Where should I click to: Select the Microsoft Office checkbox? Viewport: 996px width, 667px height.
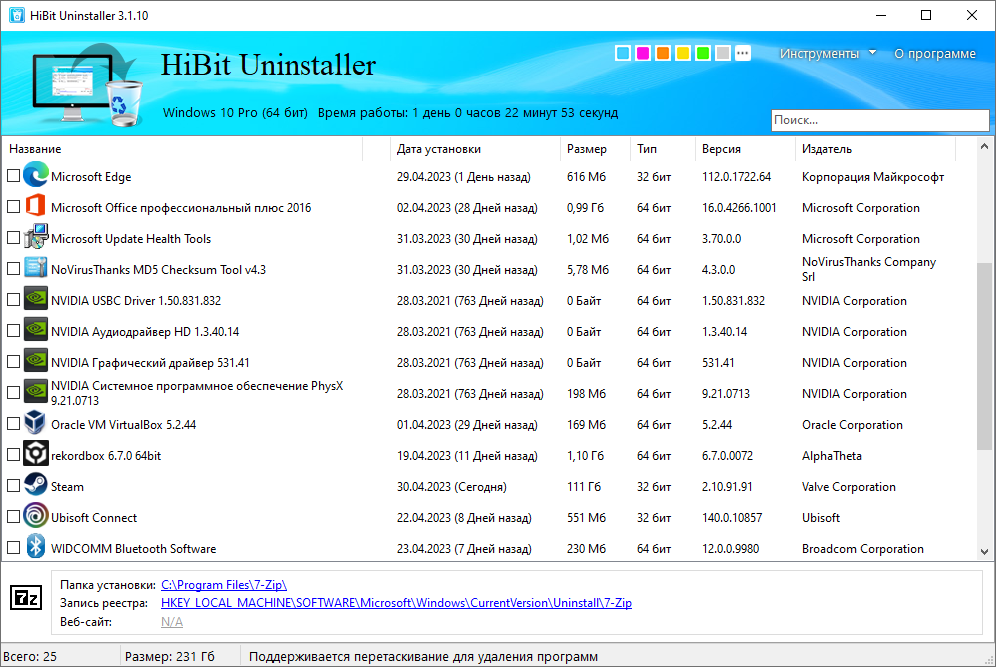tap(13, 207)
